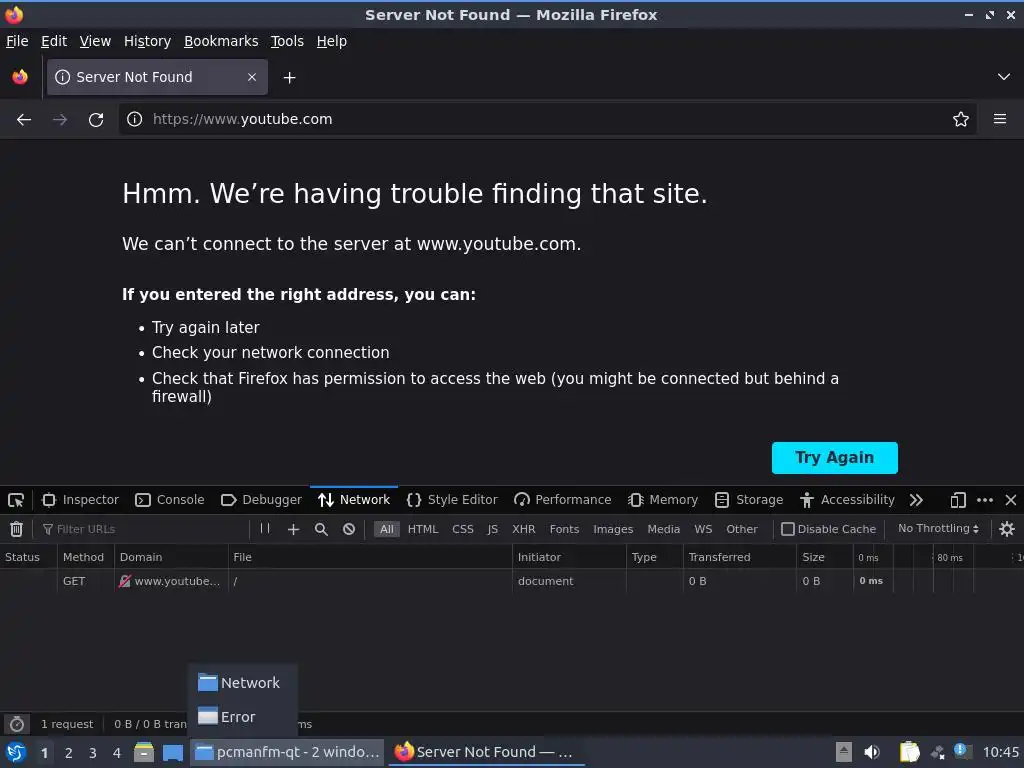Open the File menu
Viewport: 1024px width, 768px height.
pos(17,41)
